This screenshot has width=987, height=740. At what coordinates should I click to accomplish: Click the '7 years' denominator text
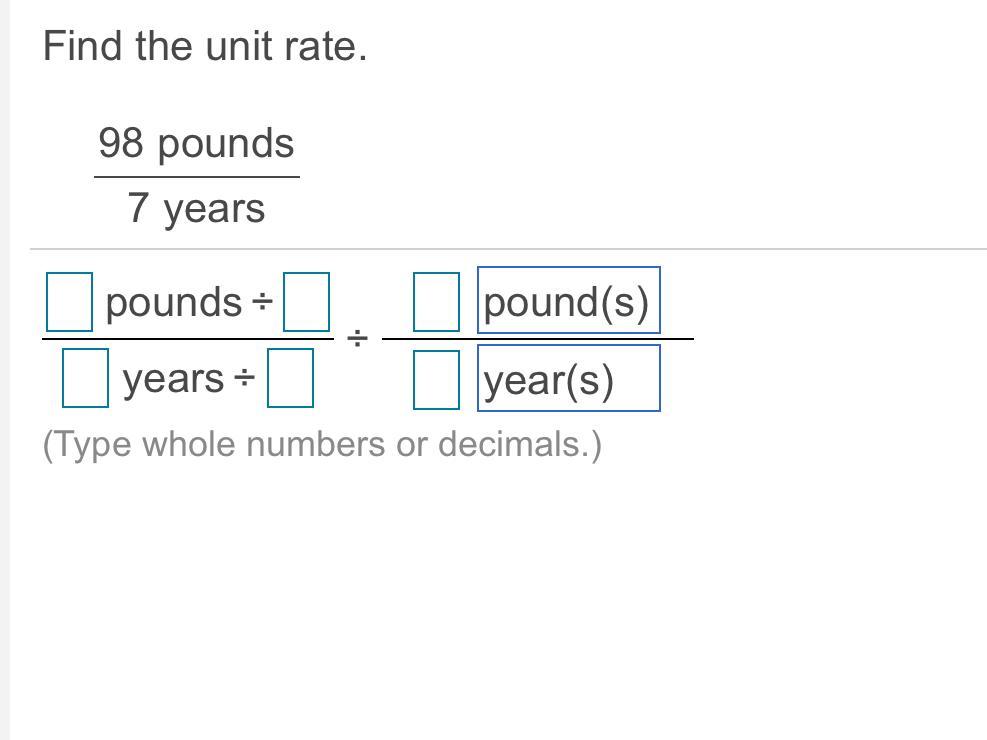tap(196, 209)
